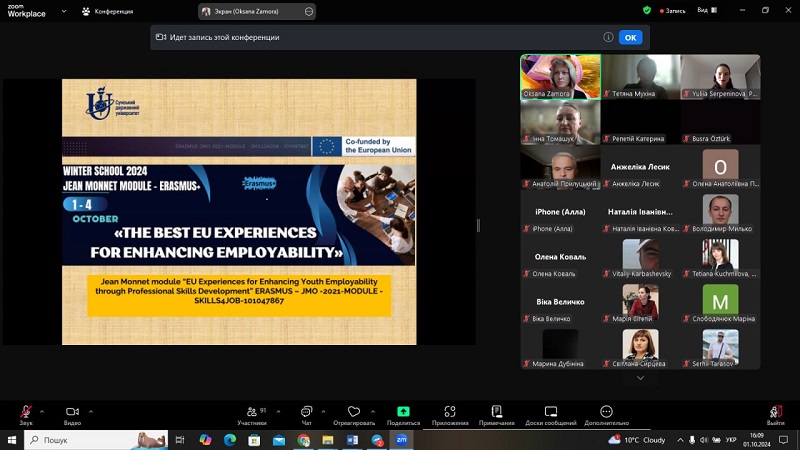
Task: Click the options circle on the Экран tab
Action: (309, 11)
